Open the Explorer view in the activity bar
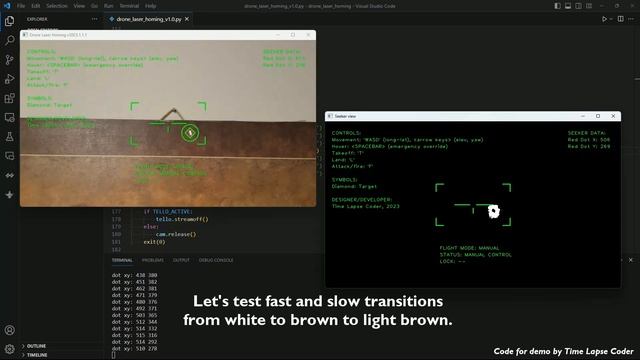The height and width of the screenshot is (360, 640). pyautogui.click(x=9, y=21)
